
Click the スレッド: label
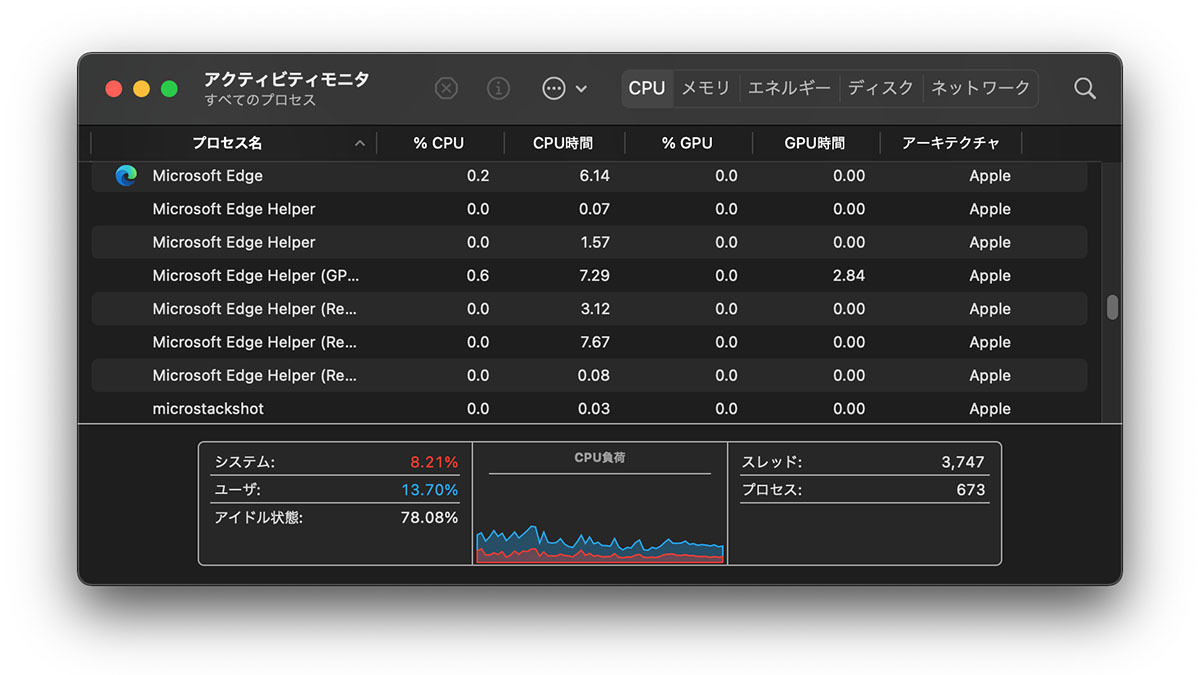[x=771, y=462]
